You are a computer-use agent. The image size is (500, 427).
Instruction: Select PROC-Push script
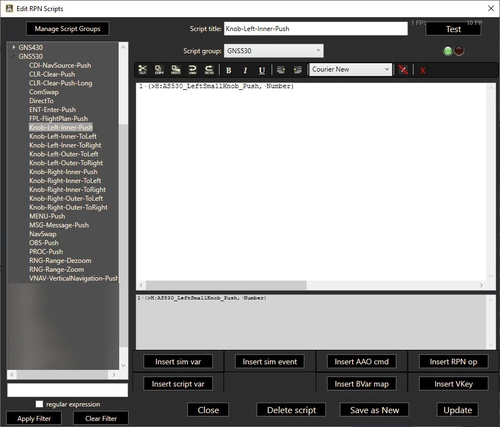46,252
